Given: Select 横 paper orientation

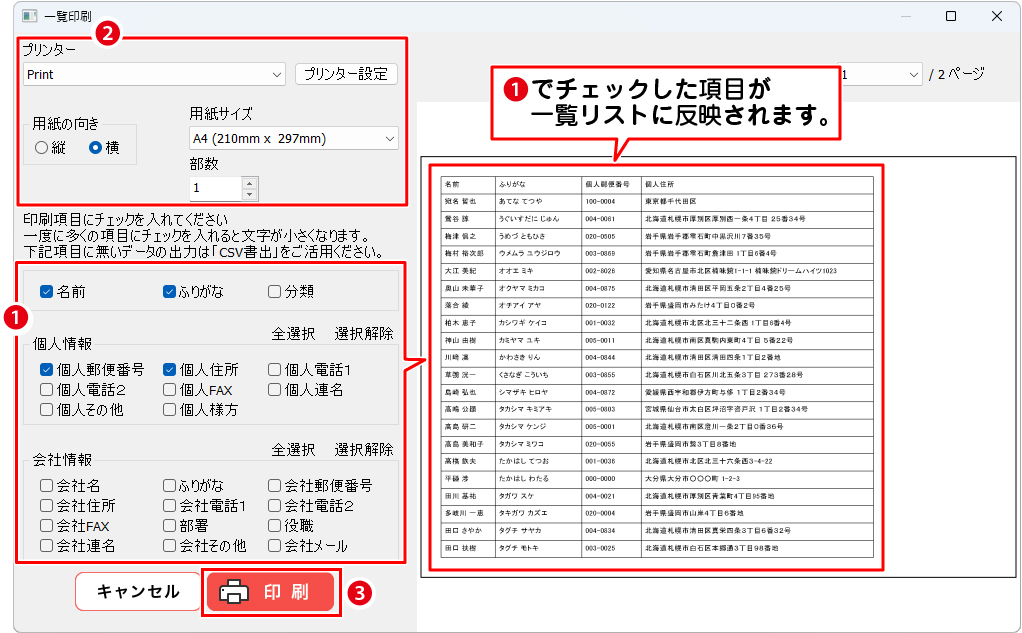Looking at the screenshot, I should (x=96, y=147).
